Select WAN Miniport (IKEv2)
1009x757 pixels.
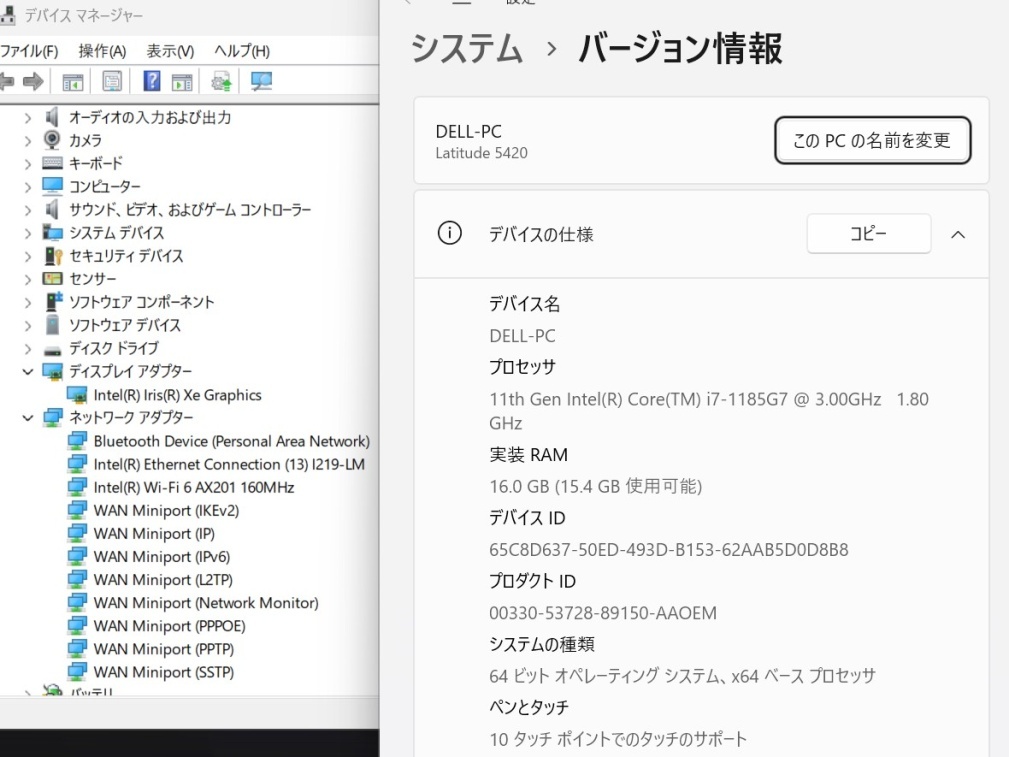[x=166, y=511]
